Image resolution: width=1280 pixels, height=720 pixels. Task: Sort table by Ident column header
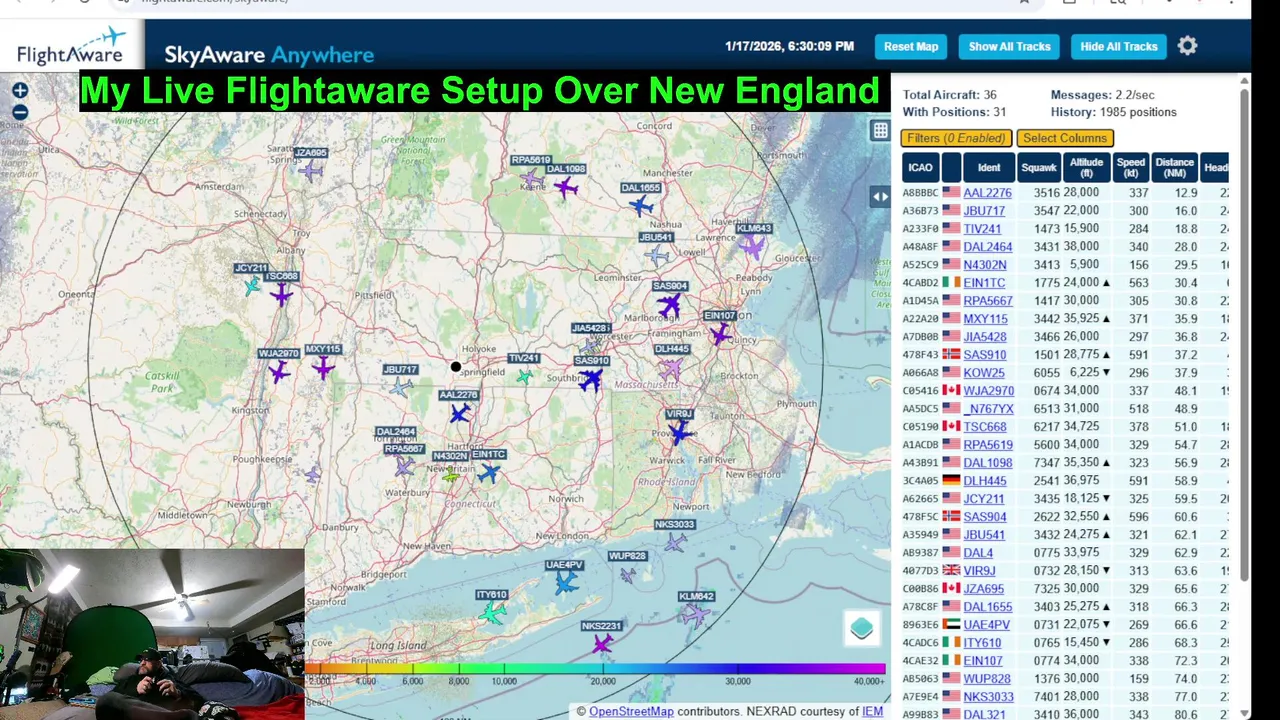coord(989,167)
